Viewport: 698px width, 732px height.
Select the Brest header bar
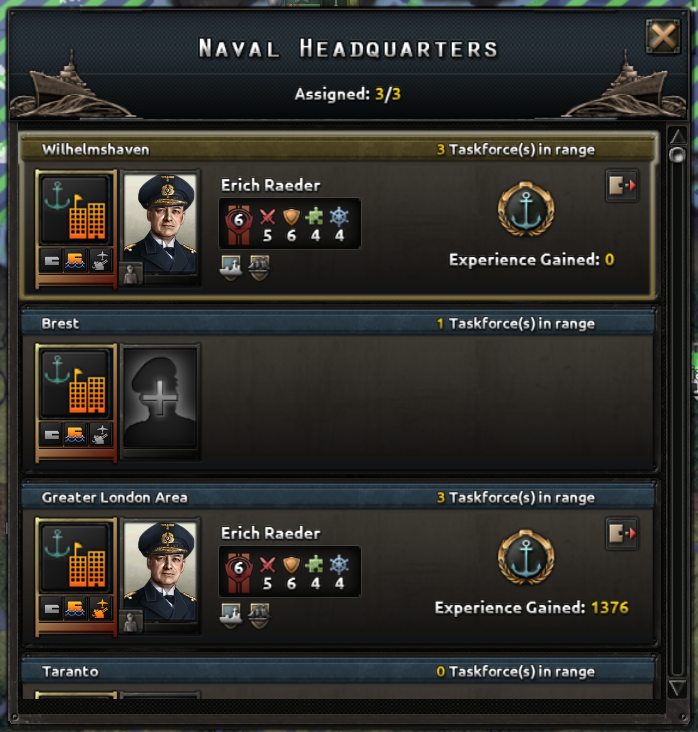338,324
